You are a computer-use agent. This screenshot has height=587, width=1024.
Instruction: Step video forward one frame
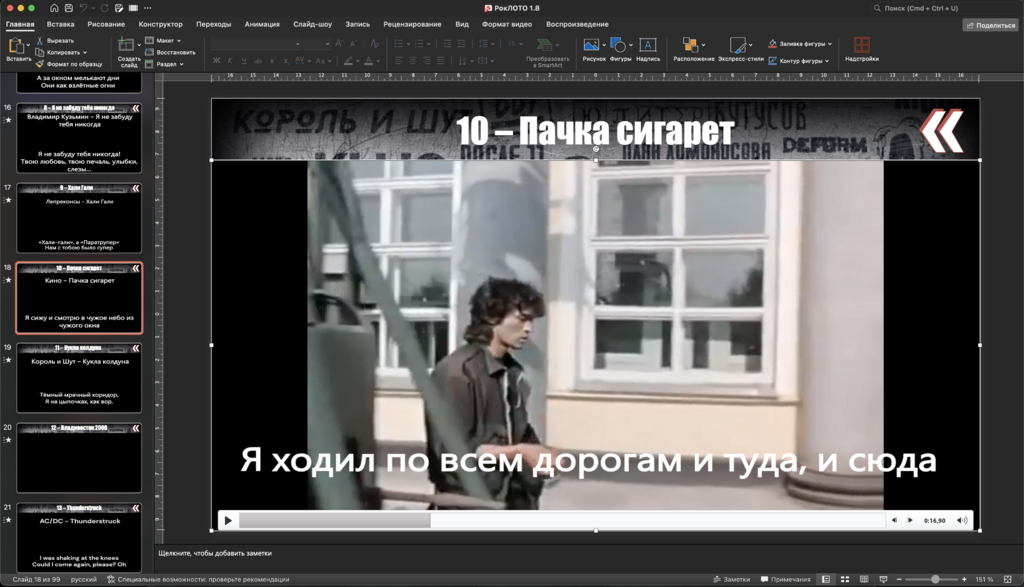pos(910,520)
